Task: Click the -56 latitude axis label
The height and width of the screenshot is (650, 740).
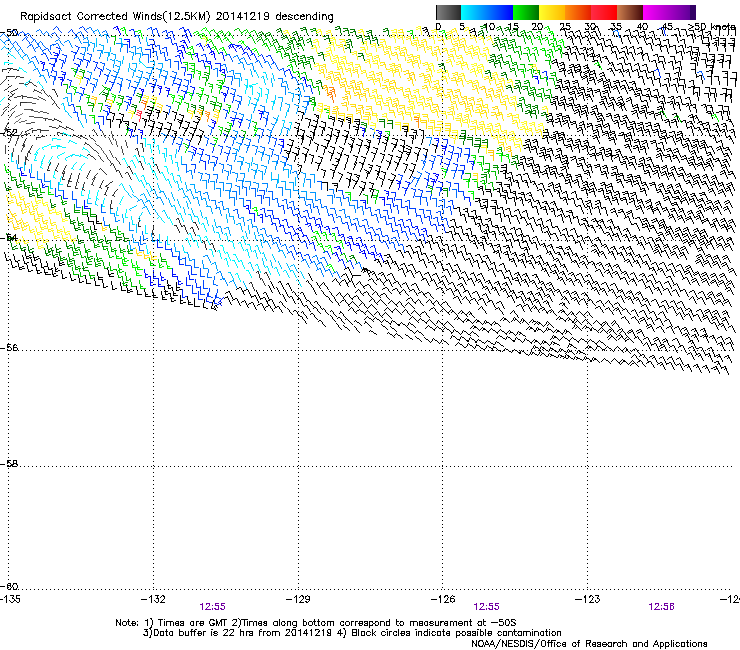Action: click(9, 347)
